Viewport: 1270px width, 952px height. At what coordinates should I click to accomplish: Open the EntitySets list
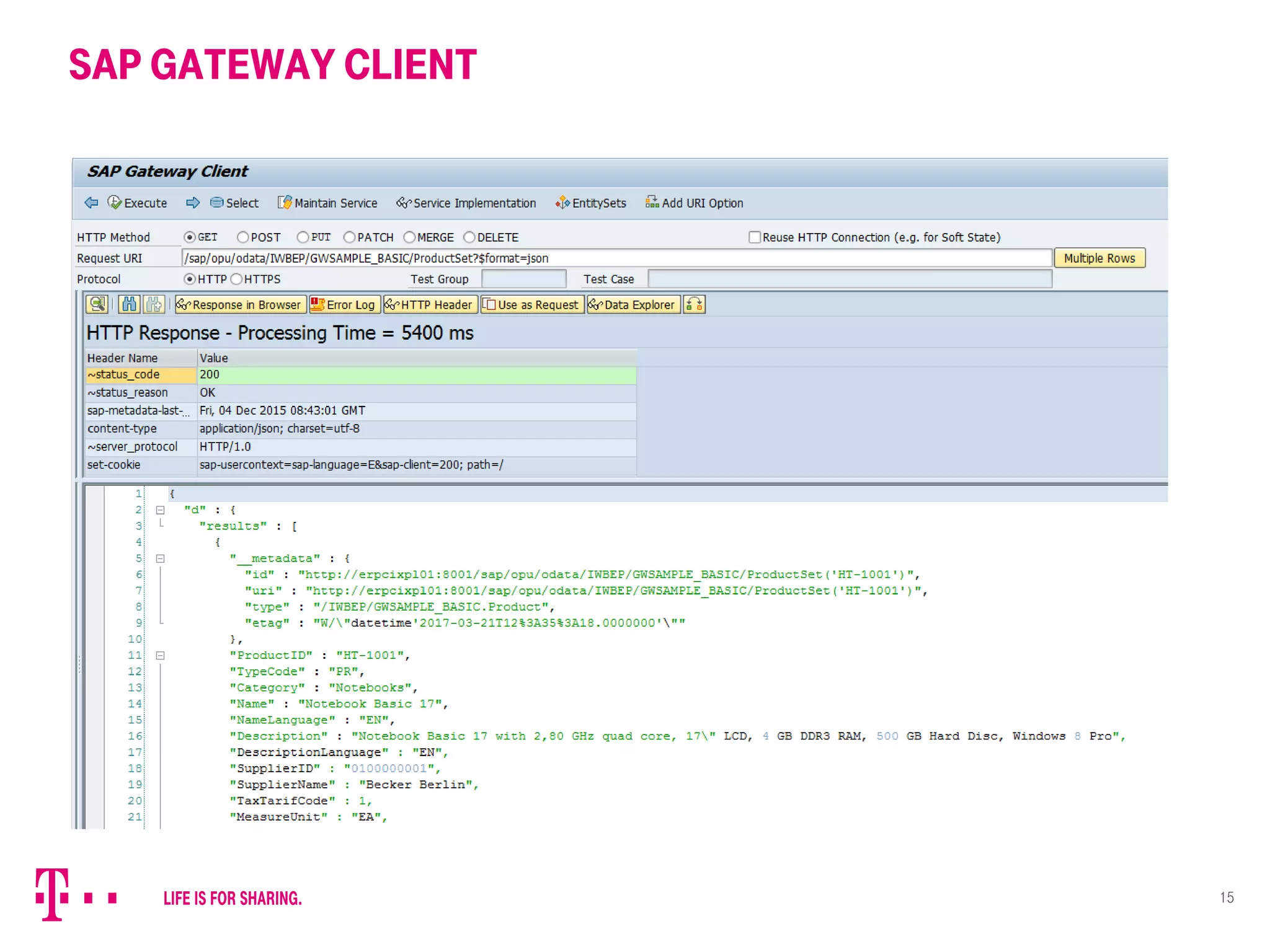(591, 203)
